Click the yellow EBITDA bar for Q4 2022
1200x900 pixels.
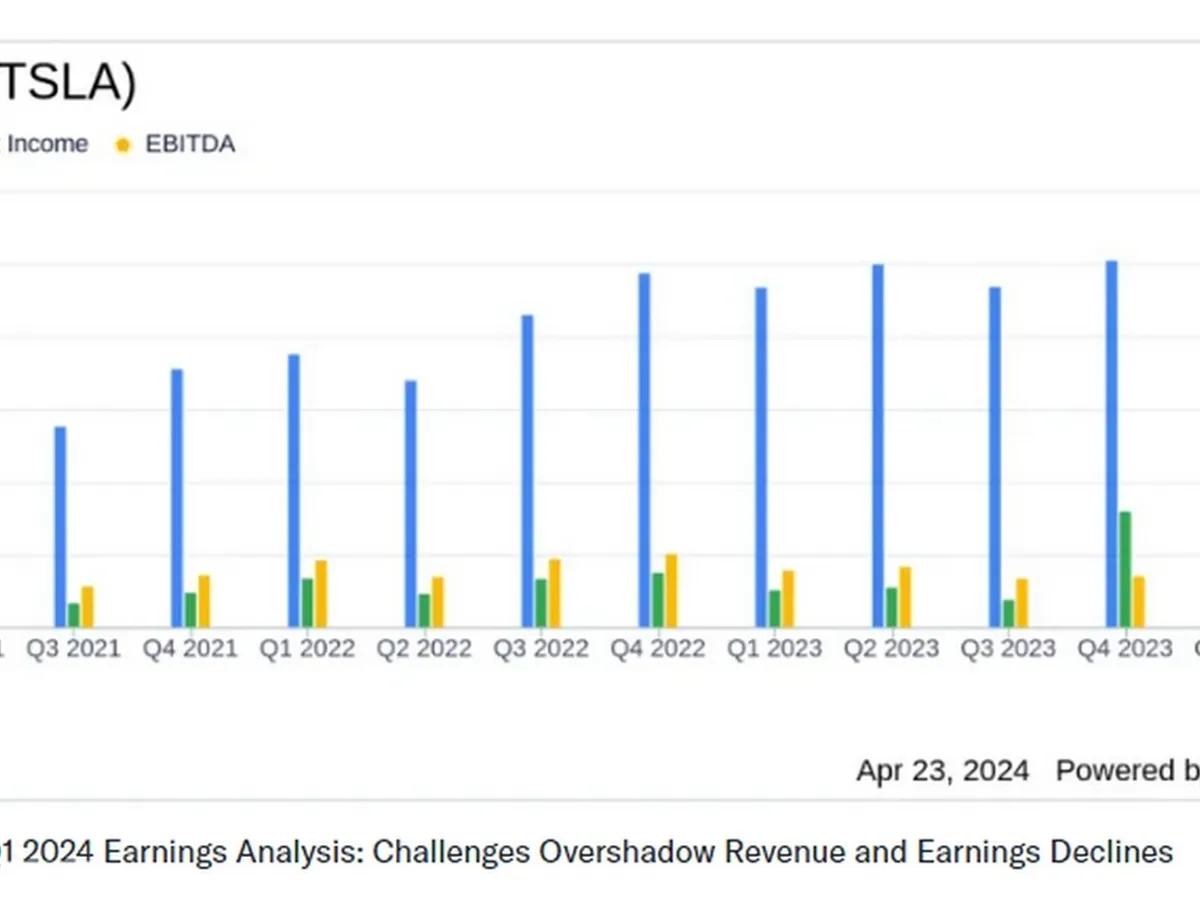(671, 590)
